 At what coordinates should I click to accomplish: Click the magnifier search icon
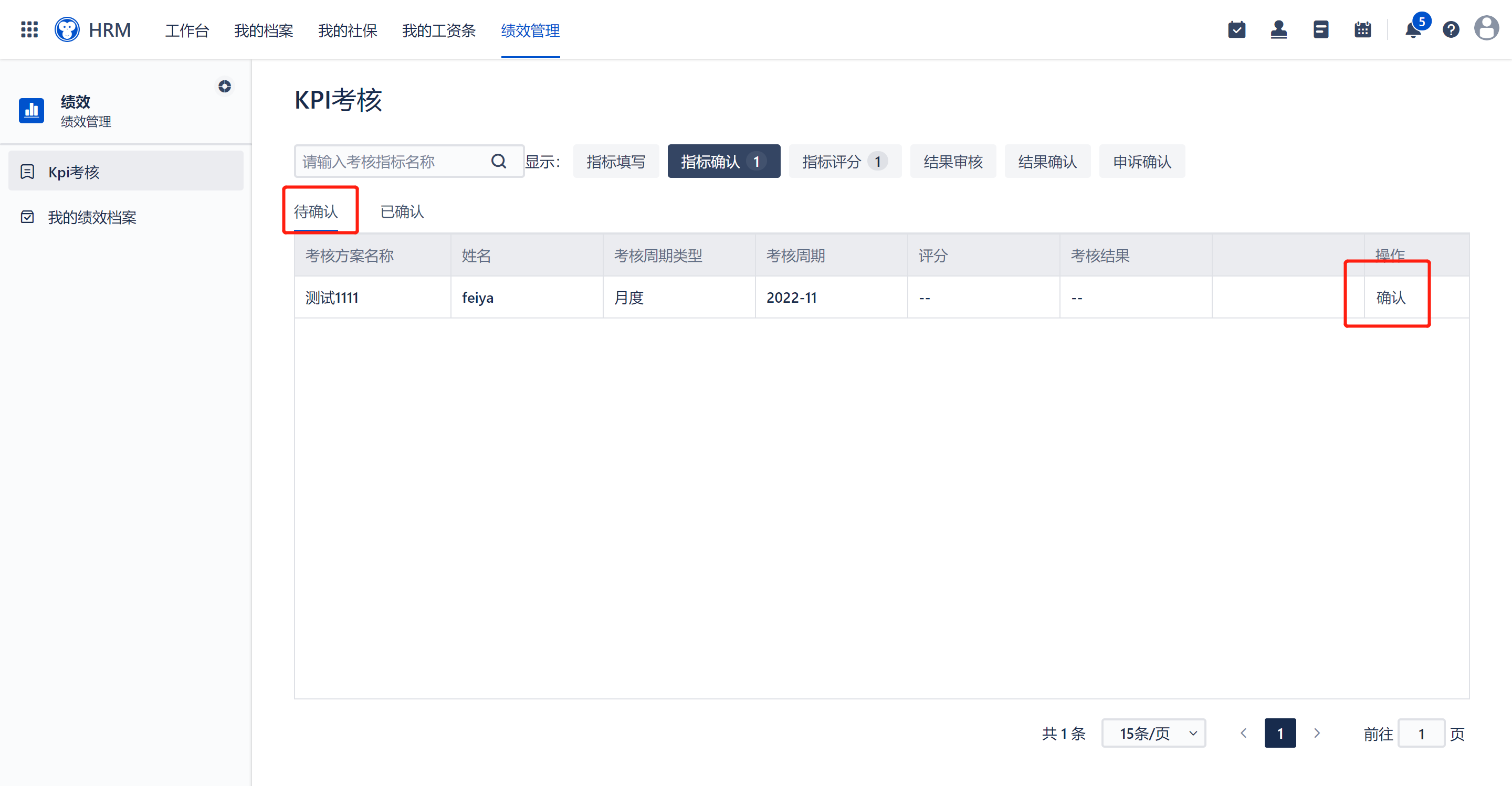499,161
